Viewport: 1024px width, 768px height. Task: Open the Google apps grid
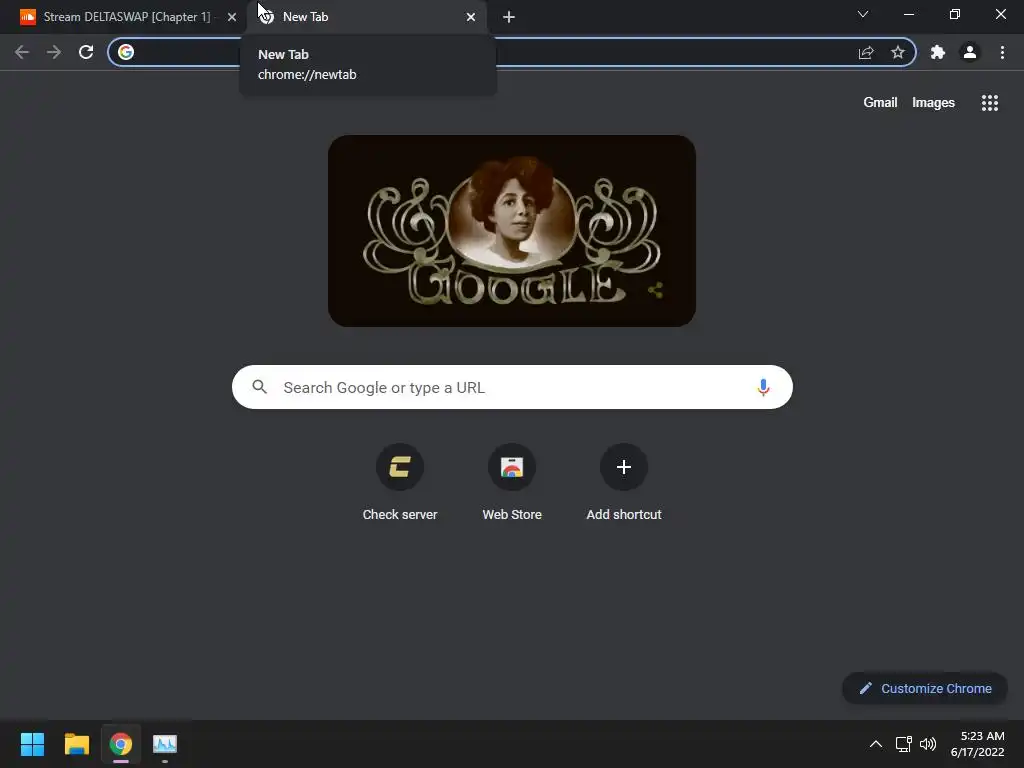click(990, 103)
